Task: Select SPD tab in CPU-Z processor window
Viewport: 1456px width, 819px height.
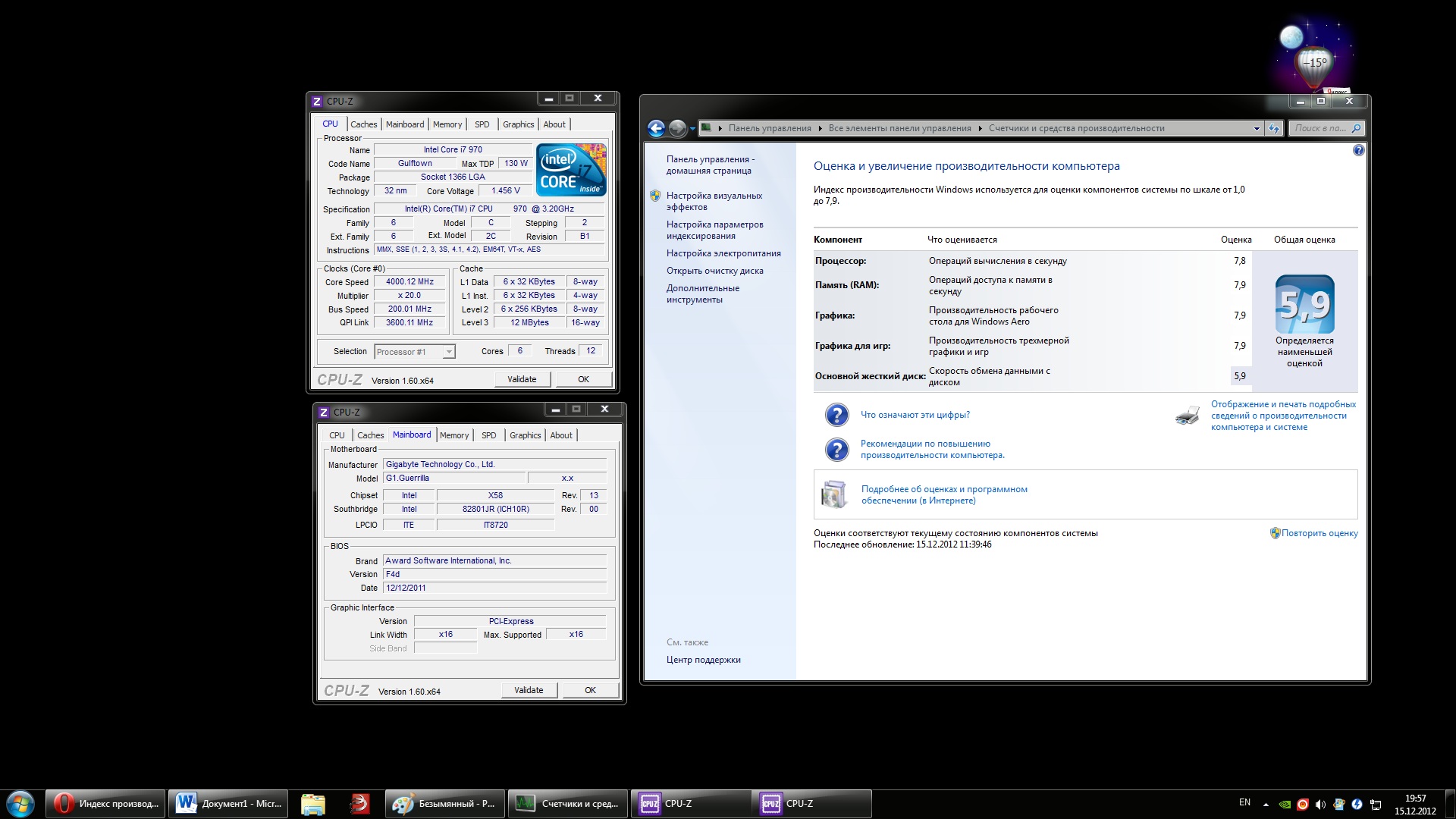Action: 482,124
